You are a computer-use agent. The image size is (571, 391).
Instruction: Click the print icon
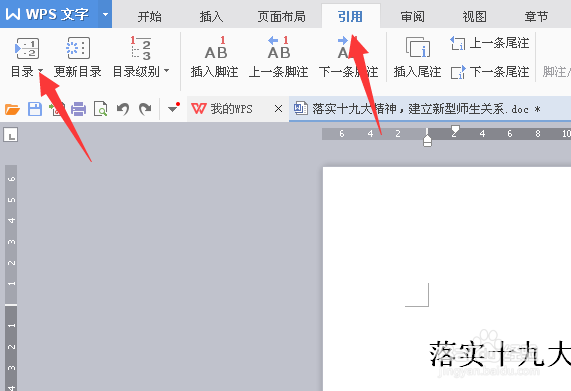click(78, 109)
